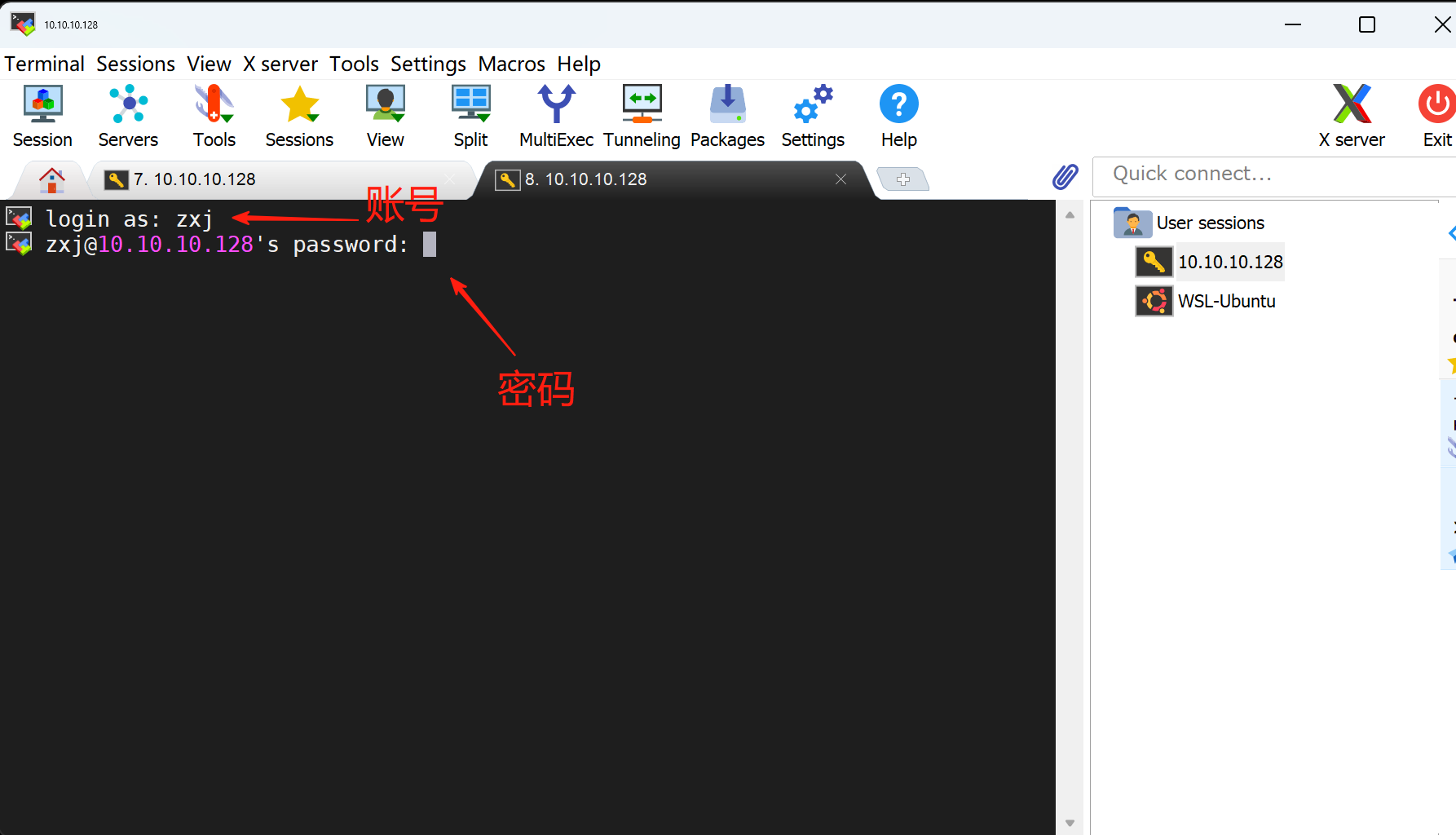Select the User sessions tree node
1456x835 pixels.
click(x=1210, y=223)
